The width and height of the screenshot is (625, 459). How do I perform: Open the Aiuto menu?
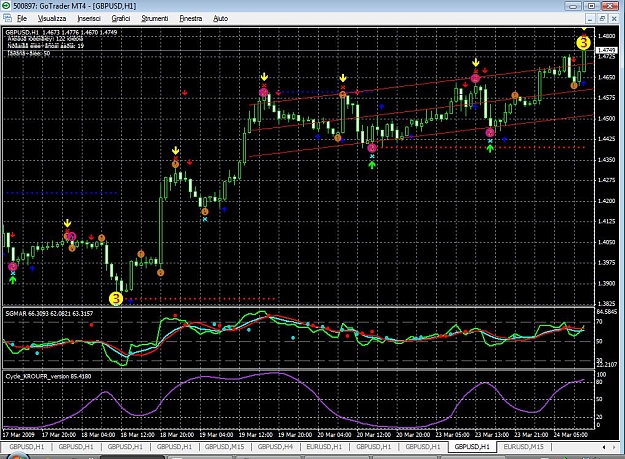pos(220,18)
